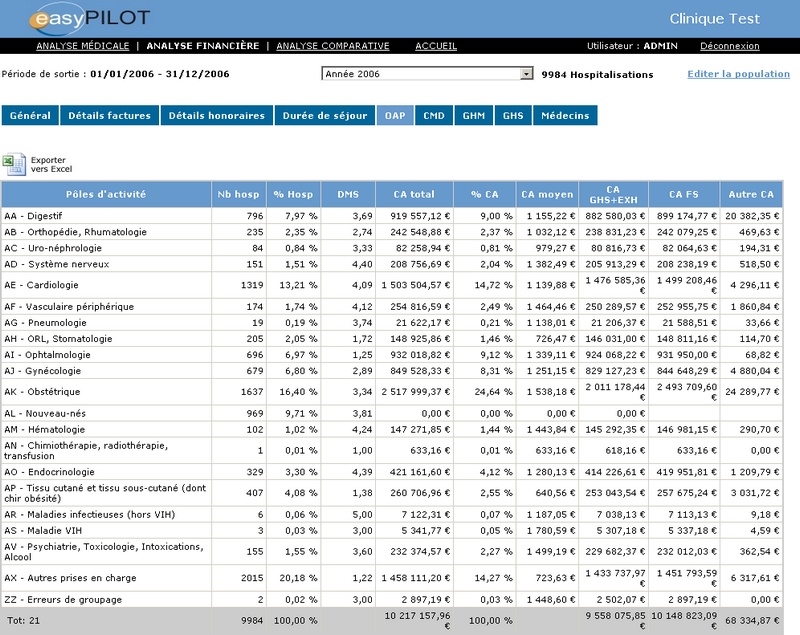The width and height of the screenshot is (800, 635).
Task: Select AP - Tissu cutané row label
Action: coord(105,493)
